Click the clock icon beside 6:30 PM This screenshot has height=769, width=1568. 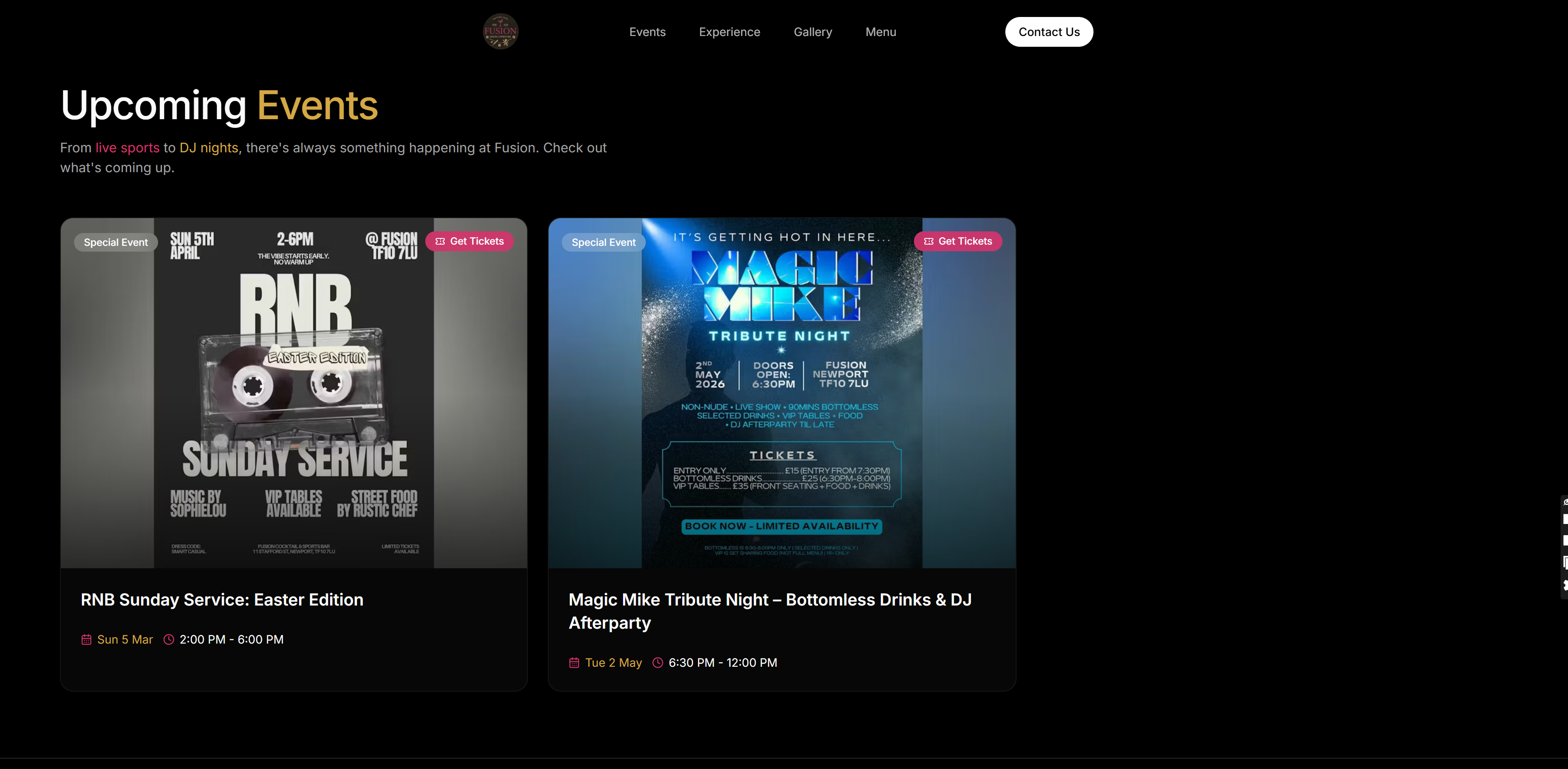tap(657, 663)
